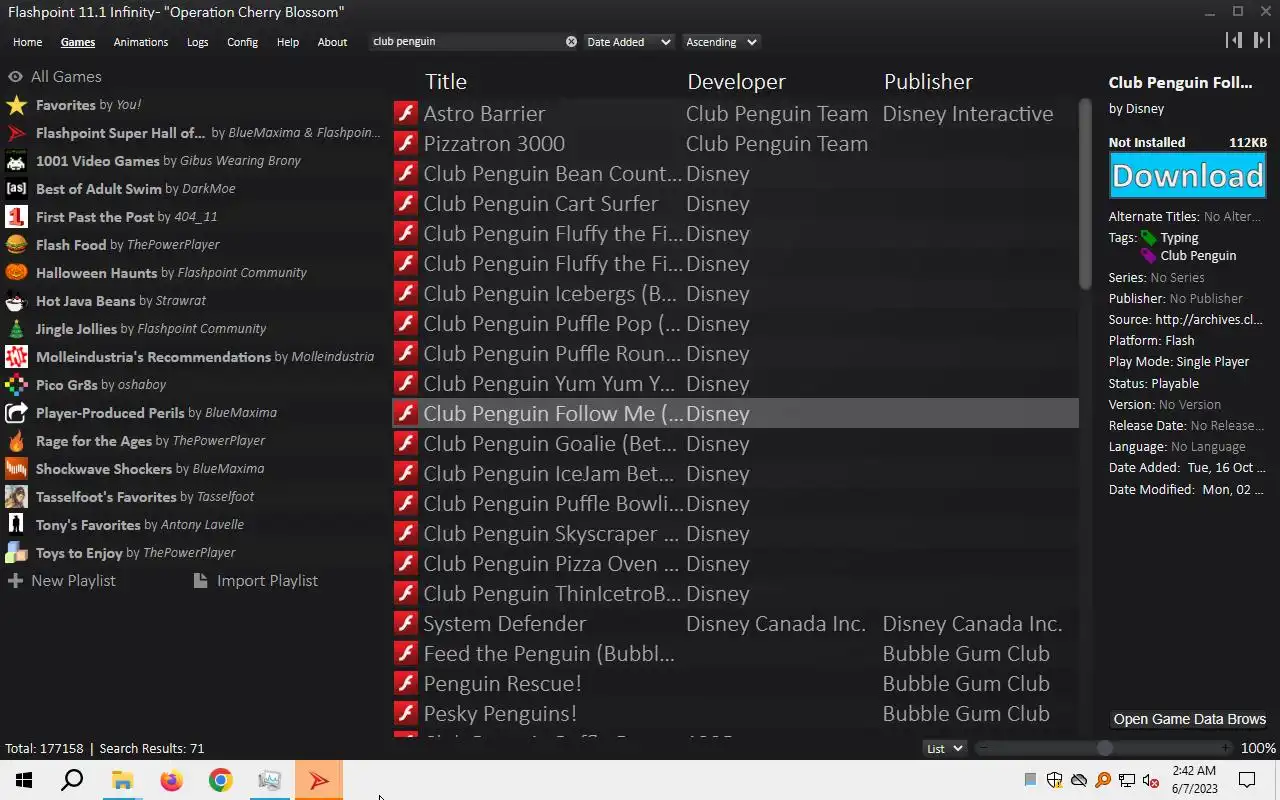Click the Source URL value

point(1209,320)
